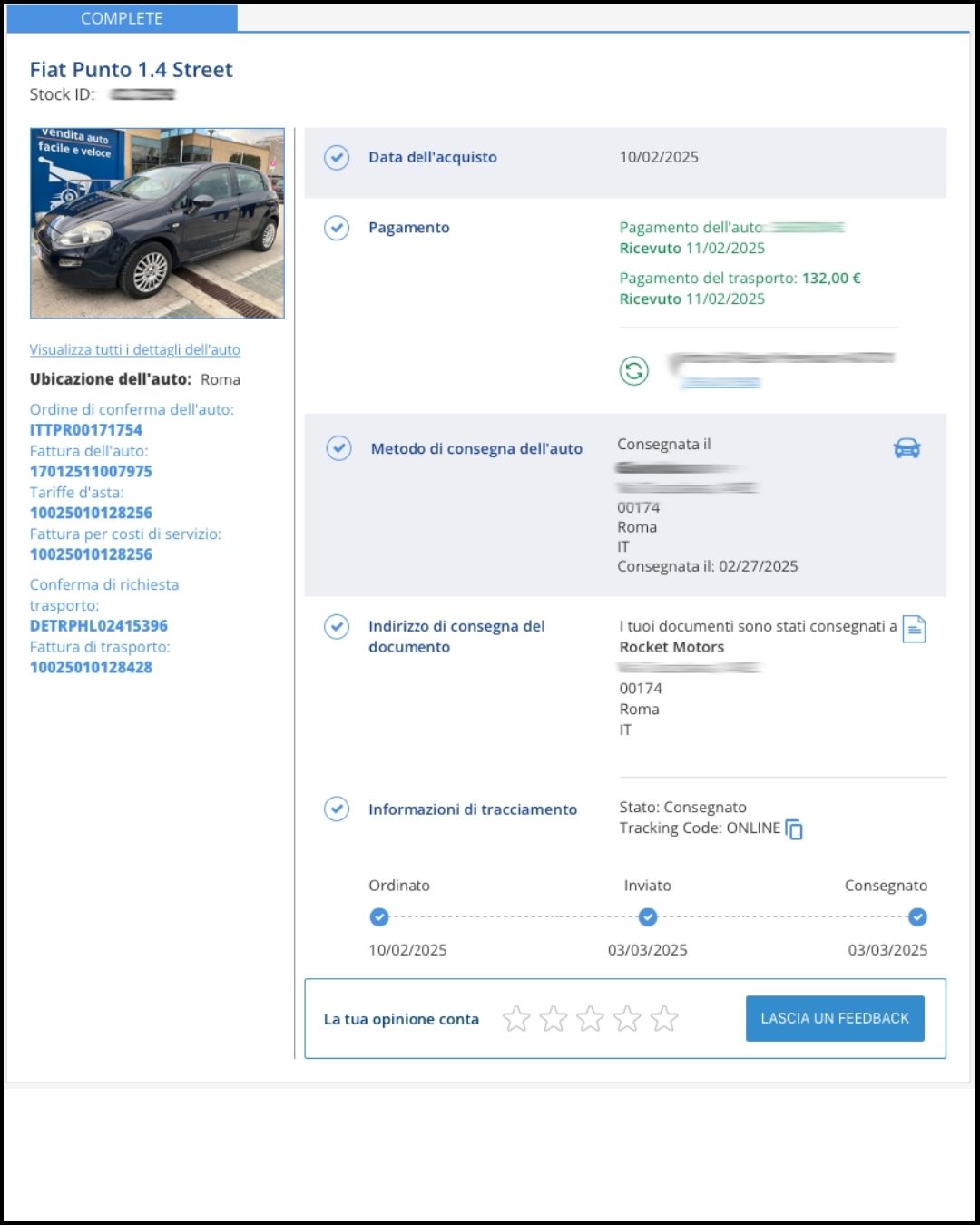Open car invoice 17012511007975
Viewport: 980px width, 1225px height.
[91, 472]
